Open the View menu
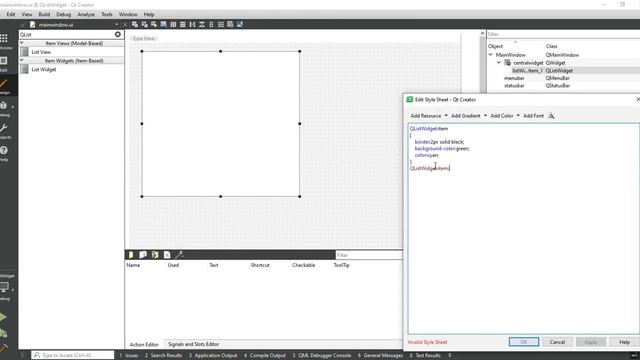This screenshot has width=640, height=360. click(27, 14)
